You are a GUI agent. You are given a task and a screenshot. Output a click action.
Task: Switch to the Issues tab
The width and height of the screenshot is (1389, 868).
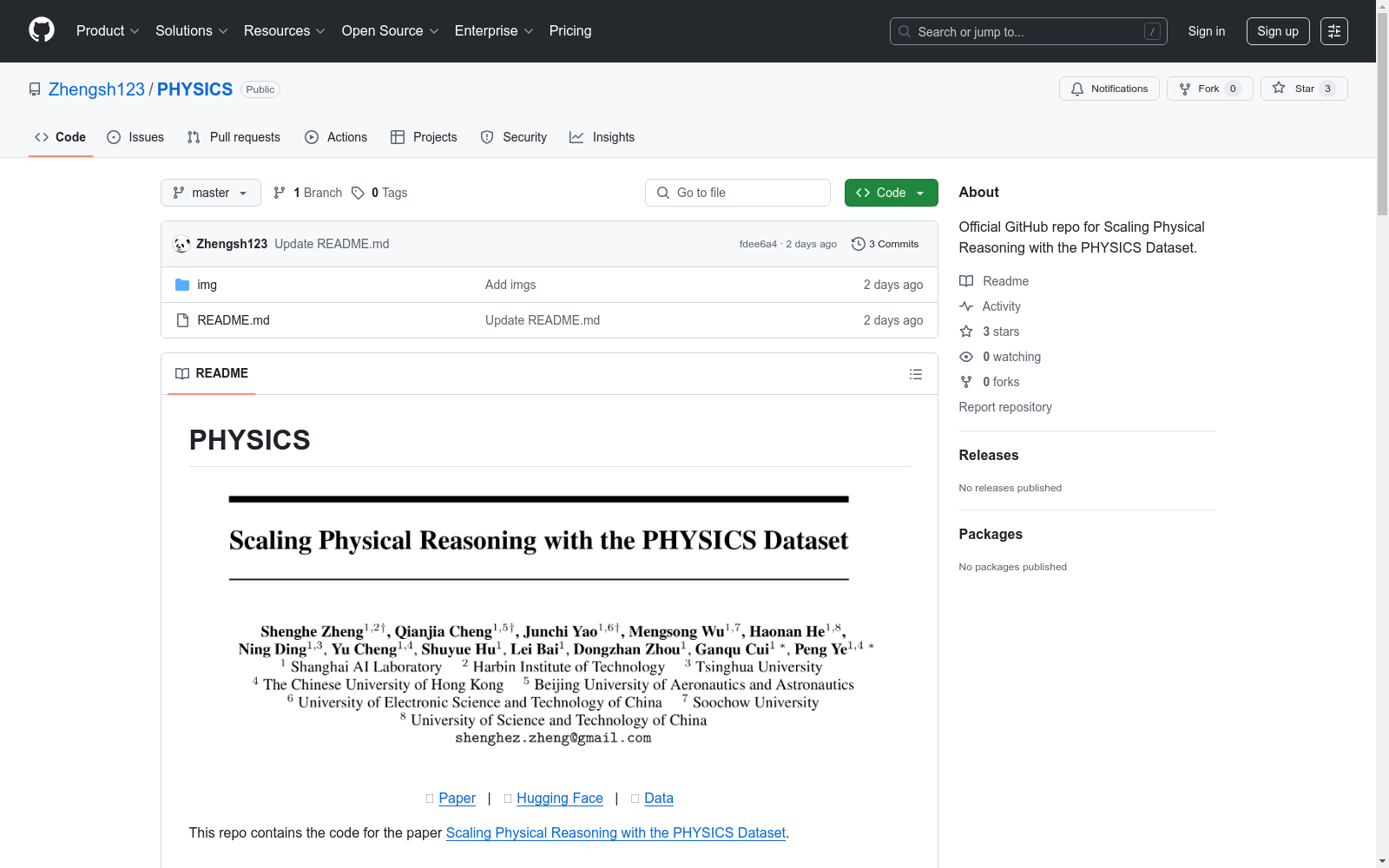(135, 137)
